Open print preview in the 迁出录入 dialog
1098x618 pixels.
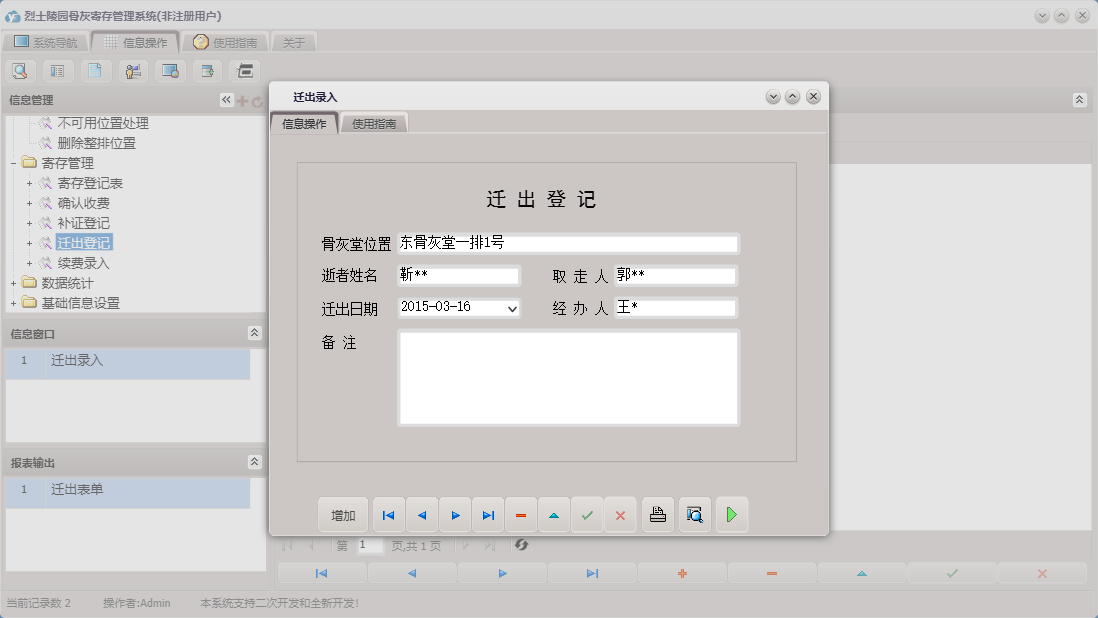coord(695,514)
